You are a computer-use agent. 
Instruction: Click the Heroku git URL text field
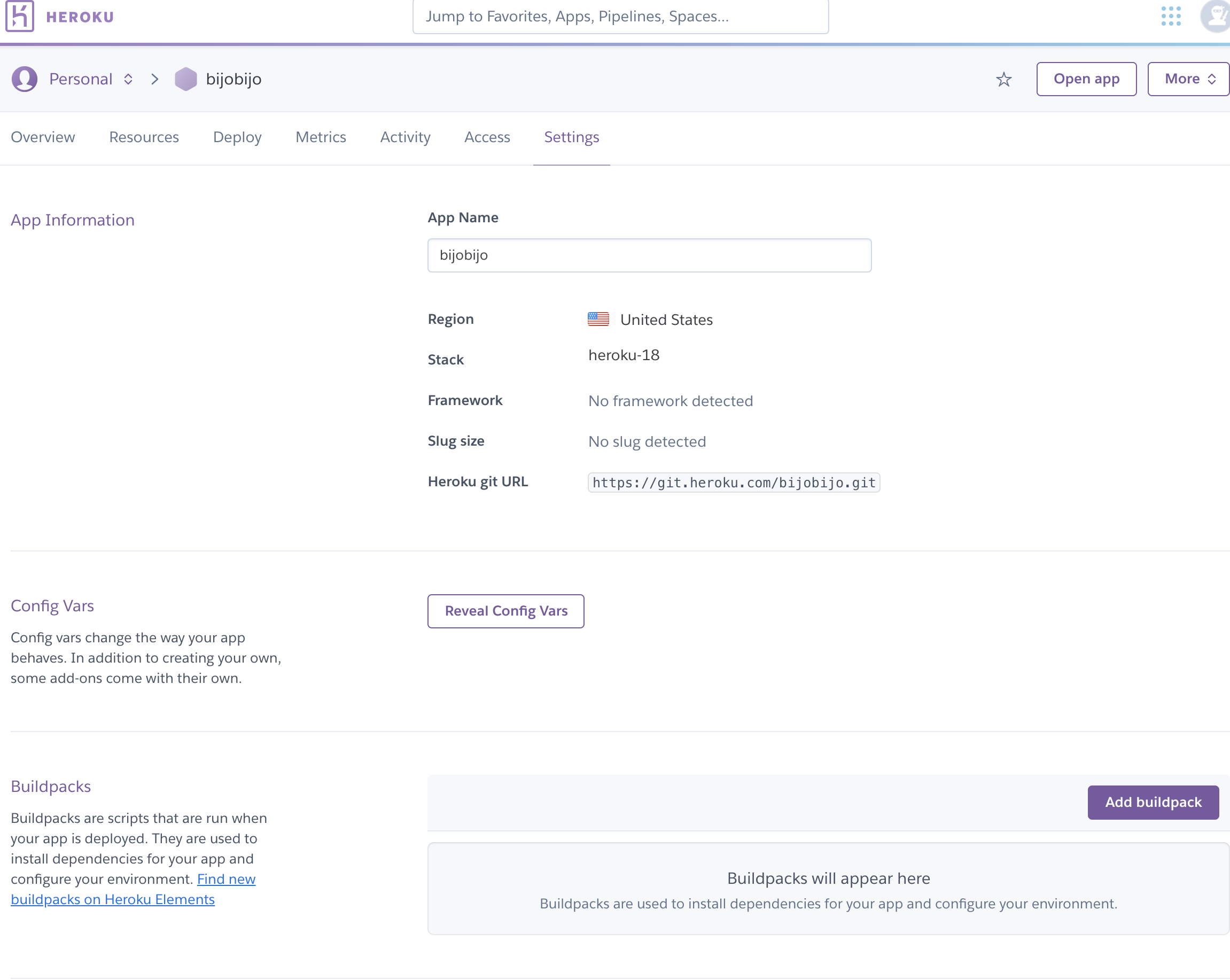pyautogui.click(x=733, y=483)
